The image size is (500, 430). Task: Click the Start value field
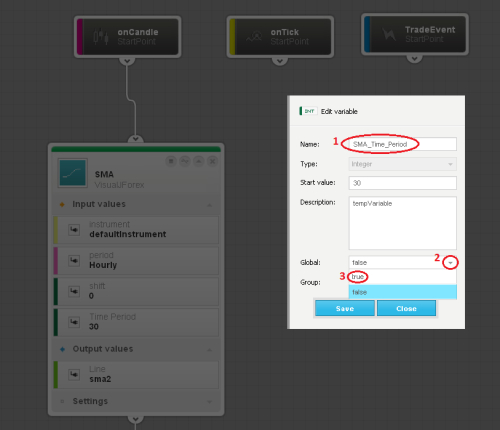403,183
